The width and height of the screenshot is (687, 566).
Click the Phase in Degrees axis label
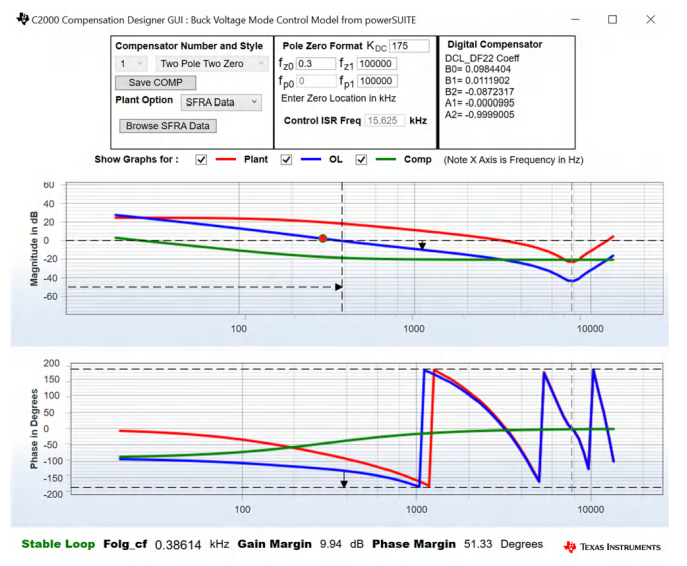pyautogui.click(x=34, y=429)
